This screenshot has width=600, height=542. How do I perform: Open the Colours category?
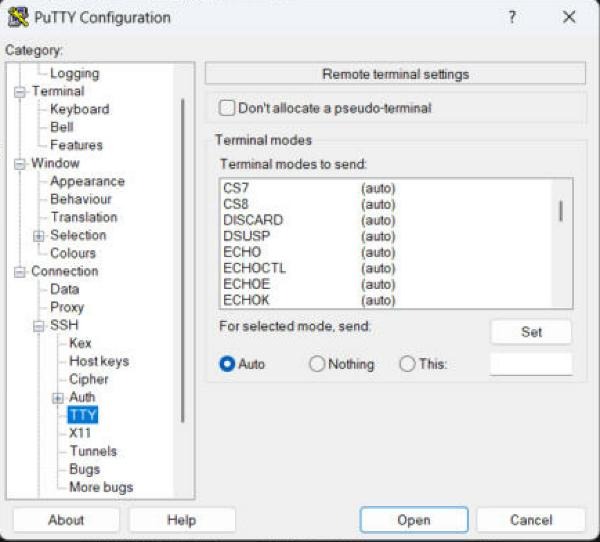[73, 253]
